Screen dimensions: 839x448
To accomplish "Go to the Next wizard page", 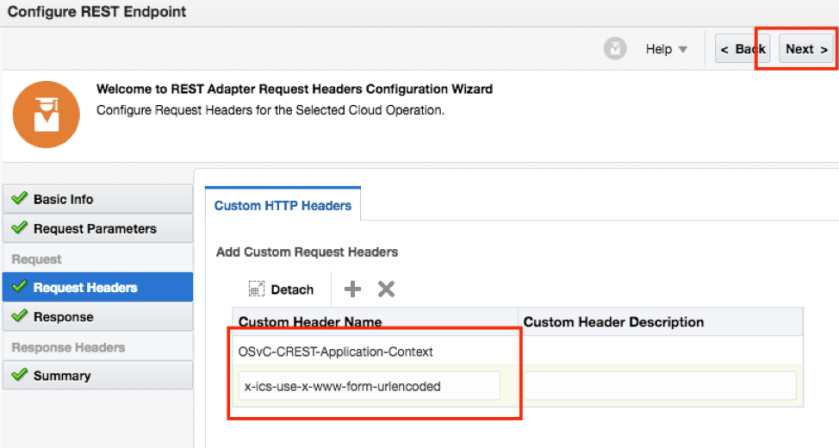I will (x=806, y=49).
